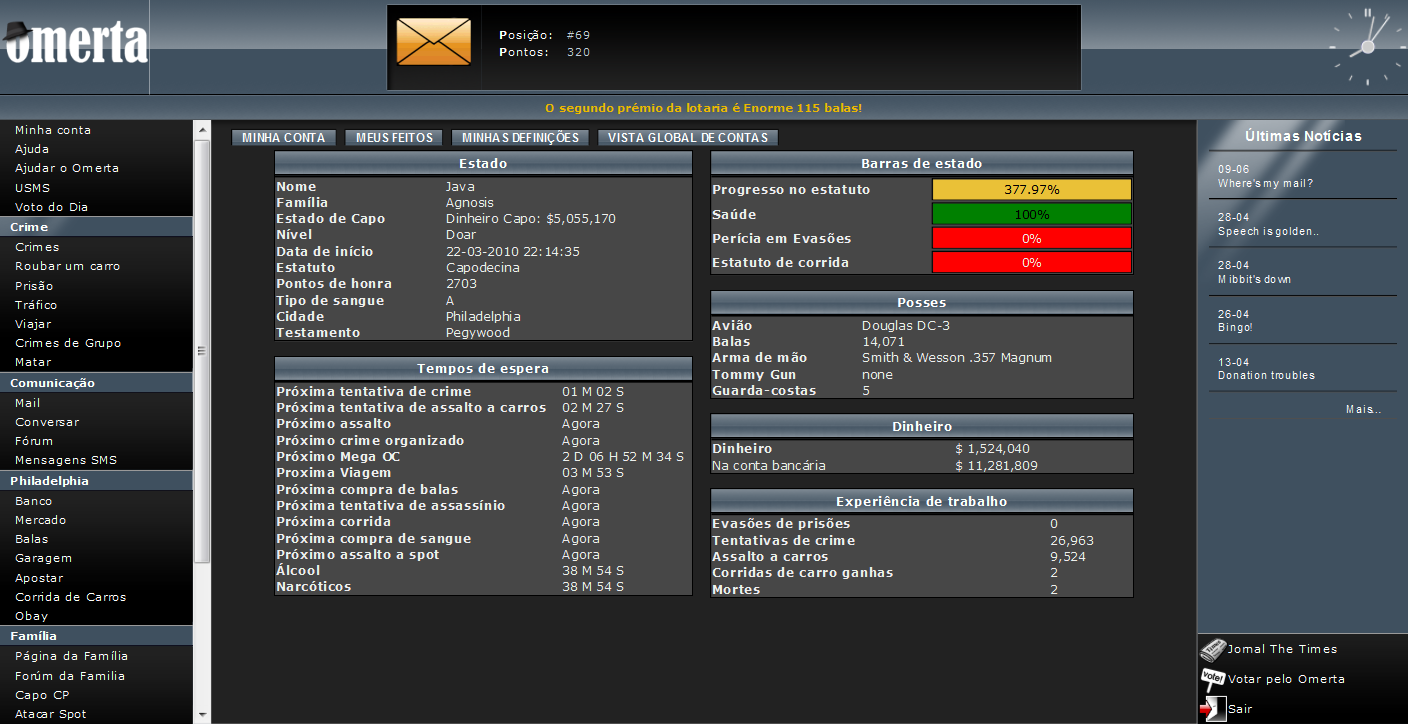Select the Vista Global de Contas tab
This screenshot has width=1408, height=724.
click(688, 138)
